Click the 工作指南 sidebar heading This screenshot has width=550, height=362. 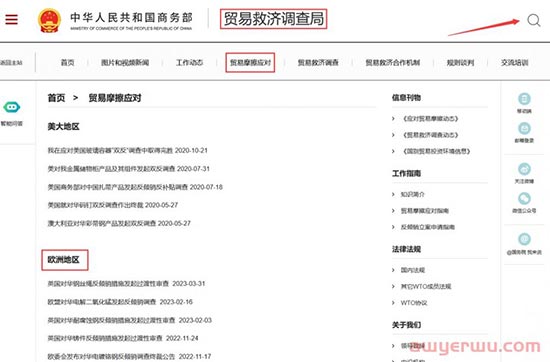[x=406, y=174]
